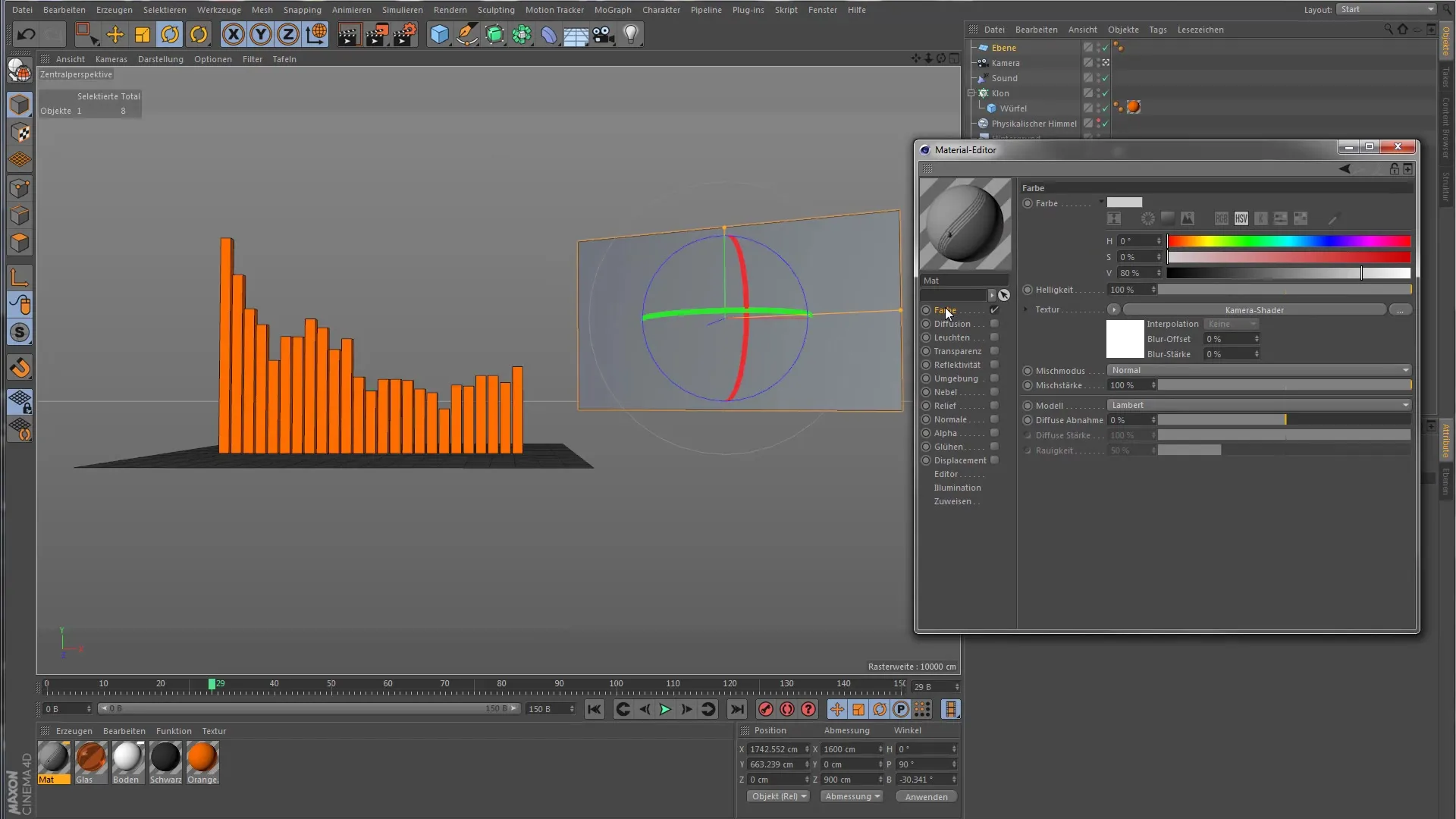Open the viewport Kameras menu
The image size is (1456, 819).
(111, 59)
